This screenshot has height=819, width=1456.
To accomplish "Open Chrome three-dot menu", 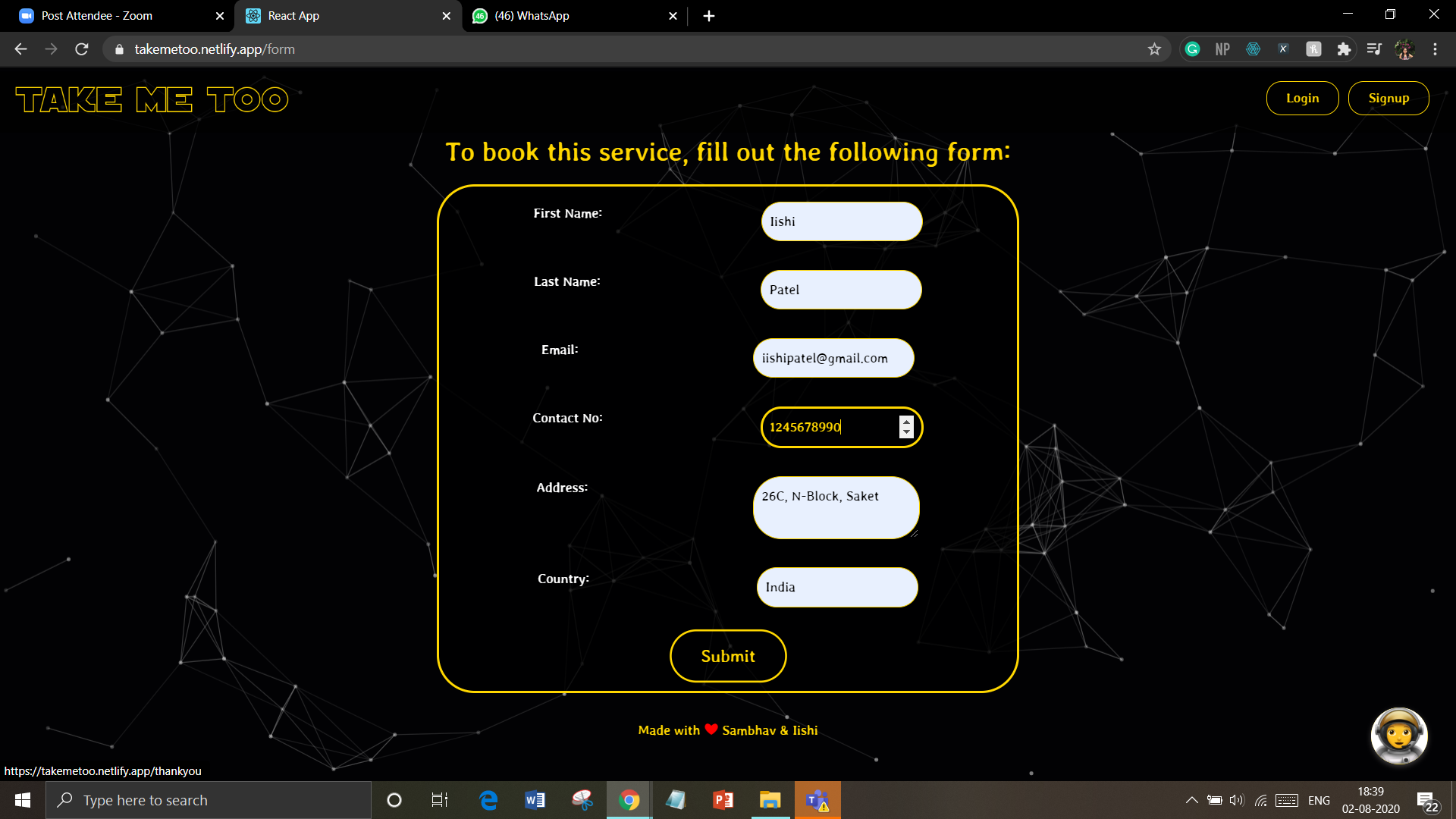I will pos(1435,49).
